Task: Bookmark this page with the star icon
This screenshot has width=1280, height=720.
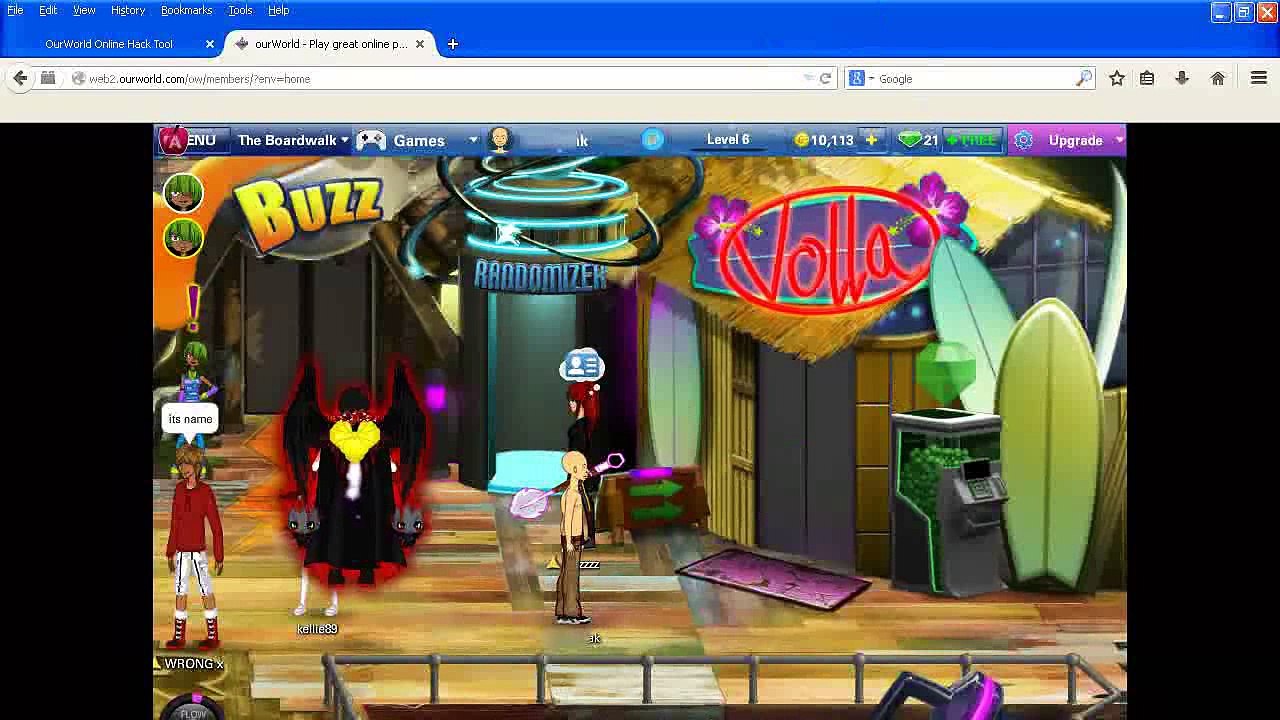Action: click(x=1117, y=78)
